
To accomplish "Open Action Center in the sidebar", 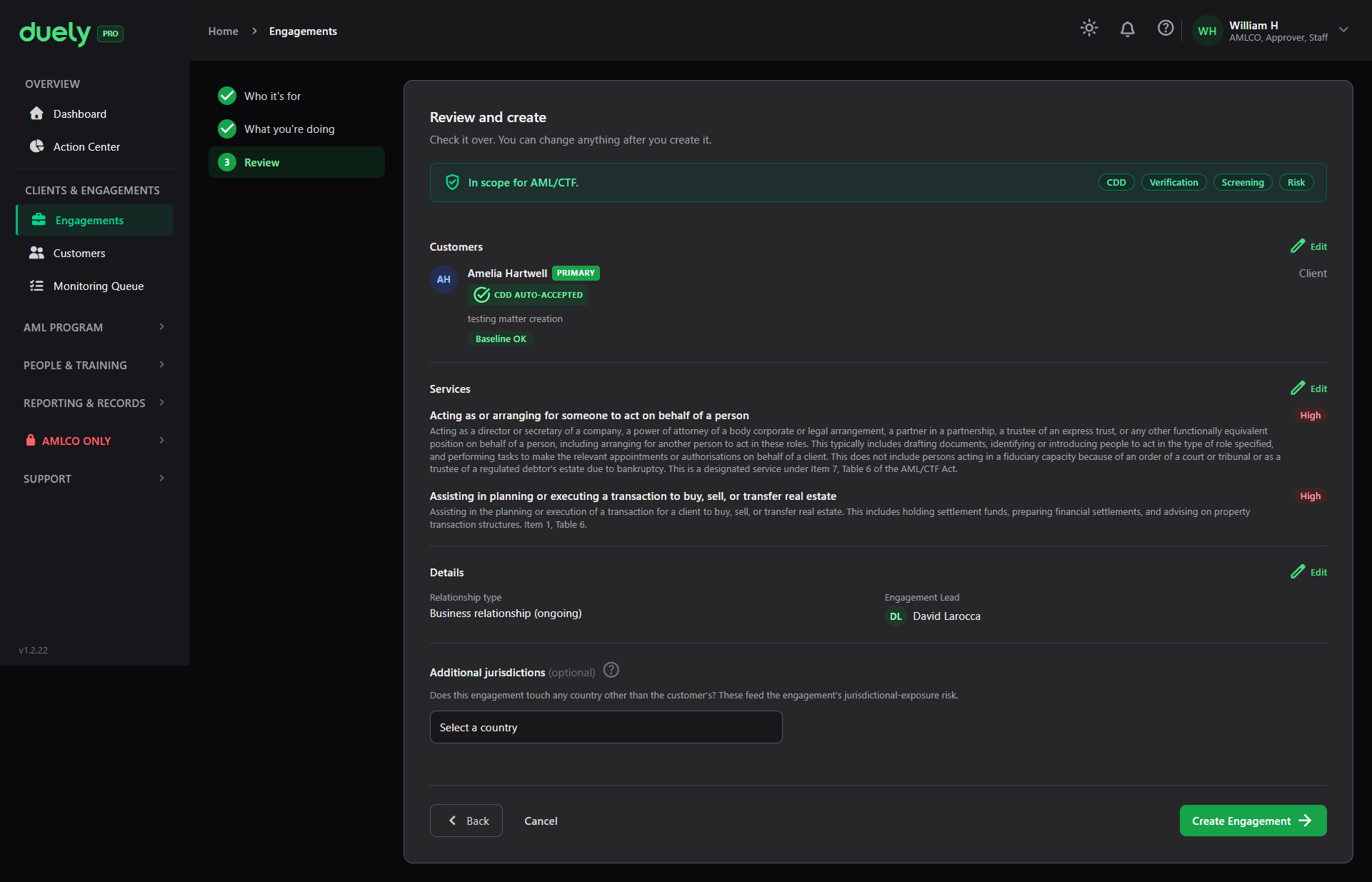I will pos(94,146).
